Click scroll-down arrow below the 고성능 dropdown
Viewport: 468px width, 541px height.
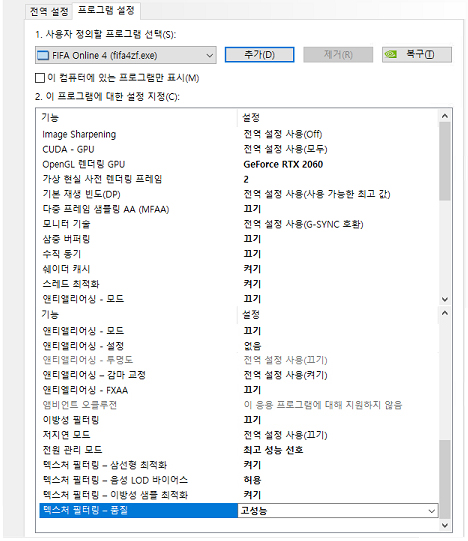click(445, 525)
